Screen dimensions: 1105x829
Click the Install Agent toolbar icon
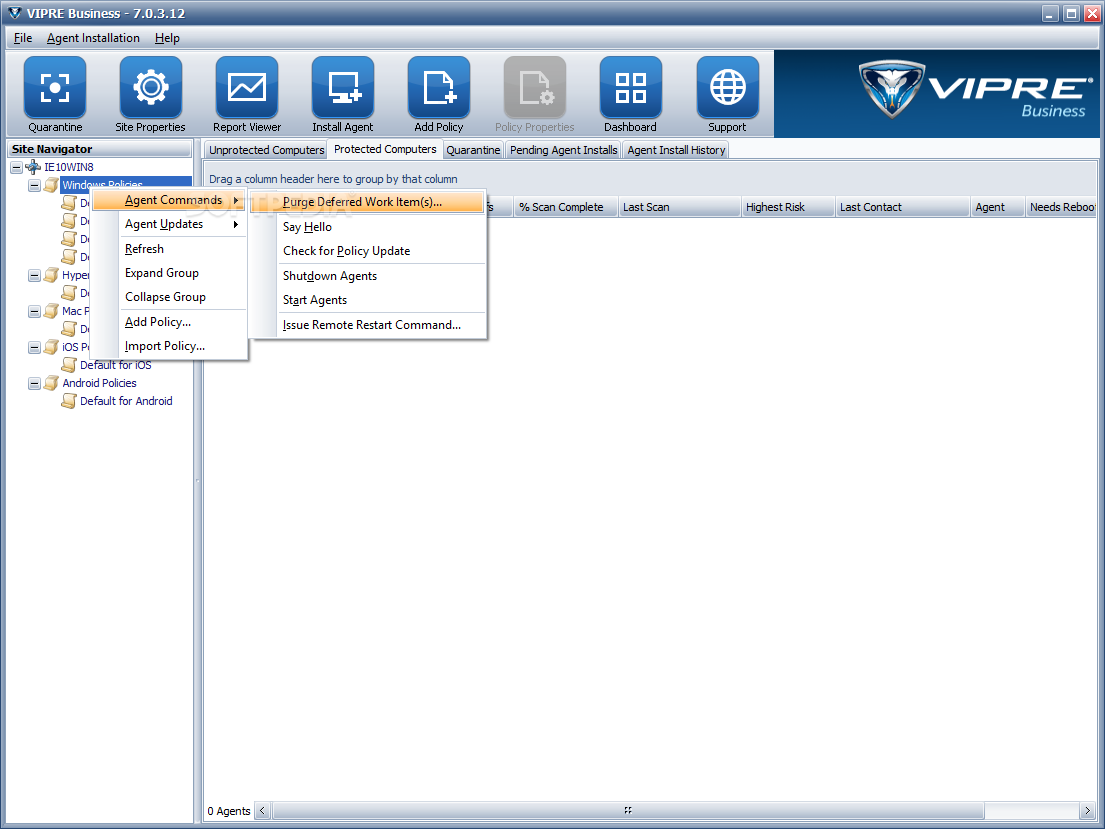[342, 87]
